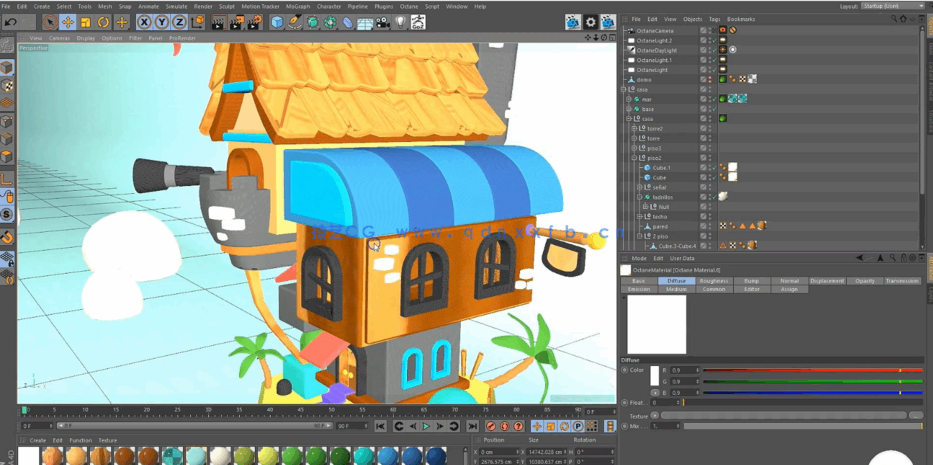
Task: Select the Scale tool
Action: point(86,23)
